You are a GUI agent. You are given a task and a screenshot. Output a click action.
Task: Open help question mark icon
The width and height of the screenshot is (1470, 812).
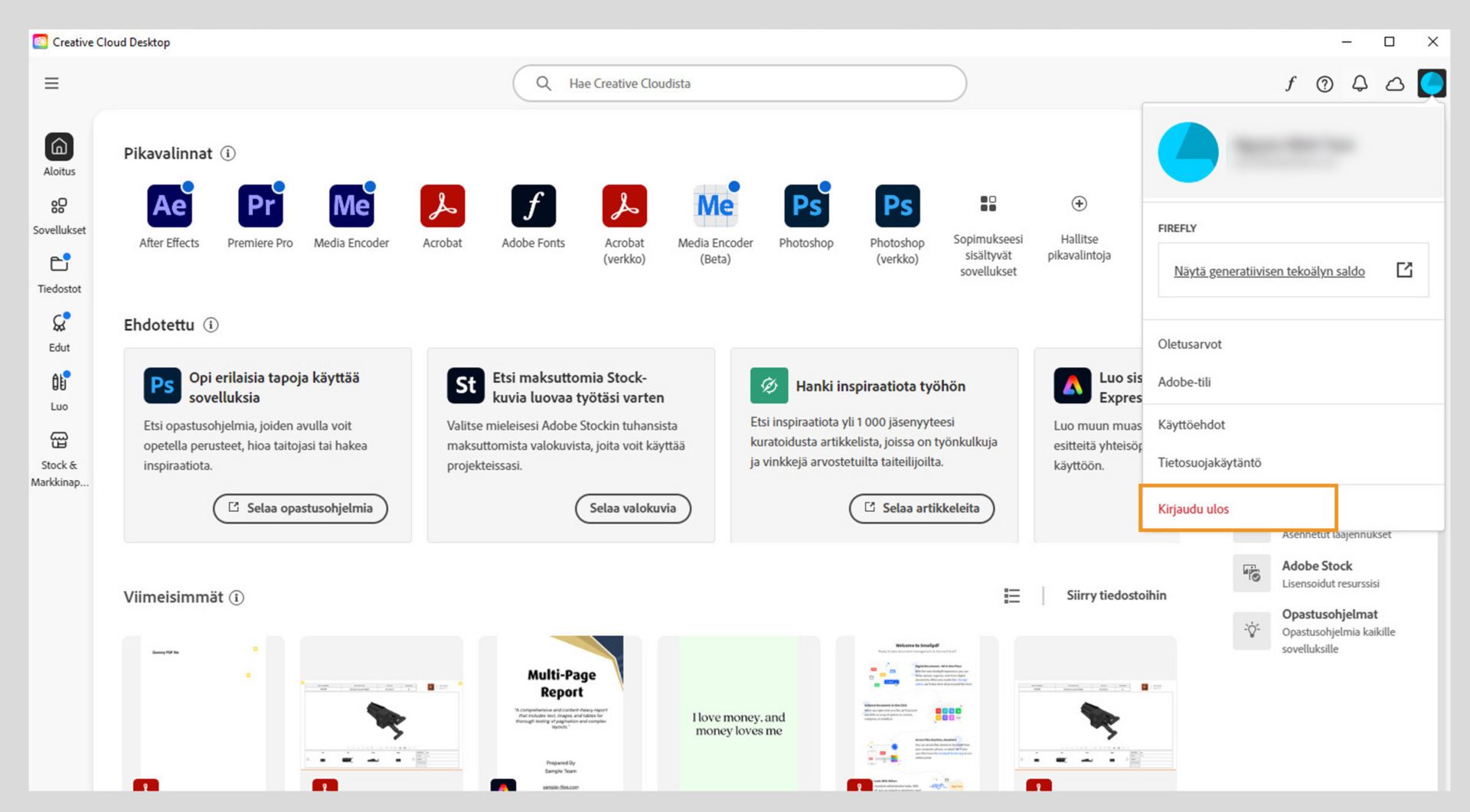click(x=1325, y=84)
